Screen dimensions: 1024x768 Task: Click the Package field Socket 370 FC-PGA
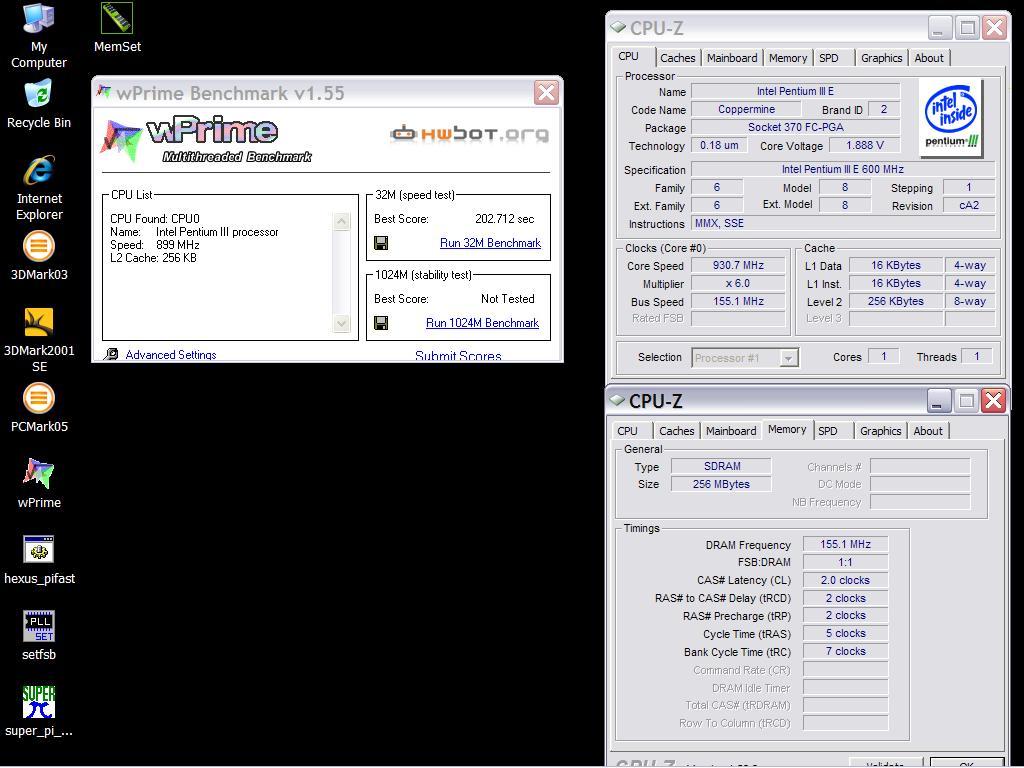(x=795, y=127)
